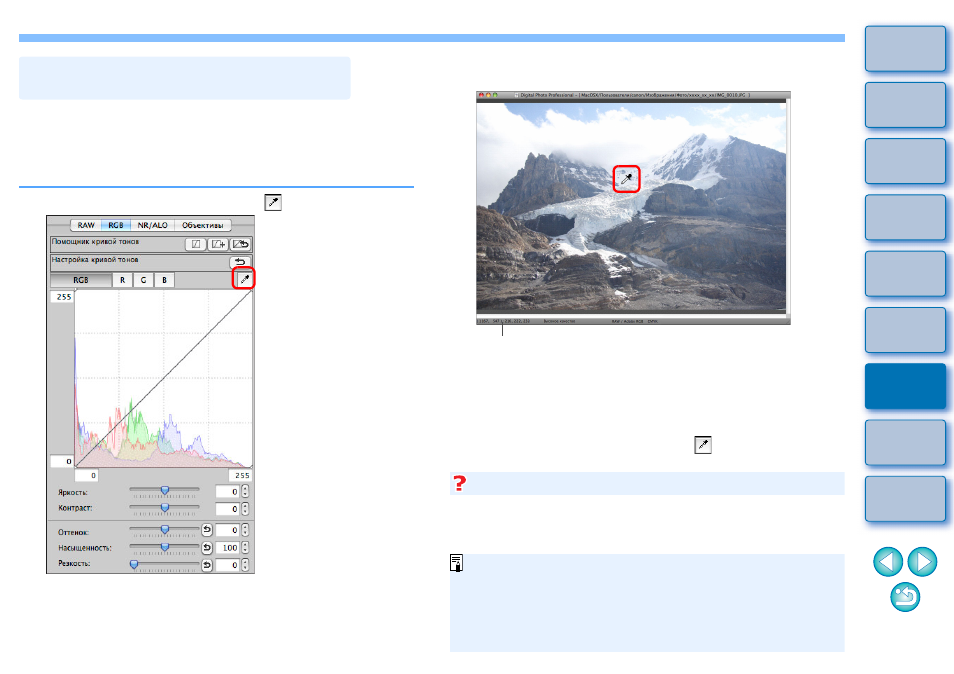Apply the standard tone curve assist button
Screen dimensions: 954x674
196,244
